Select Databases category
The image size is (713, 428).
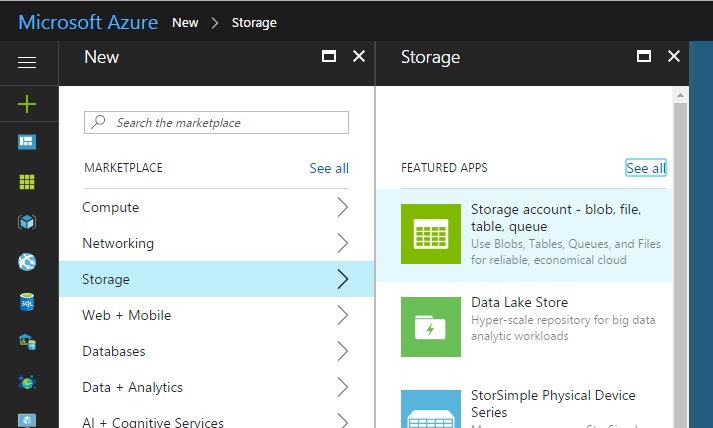216,351
